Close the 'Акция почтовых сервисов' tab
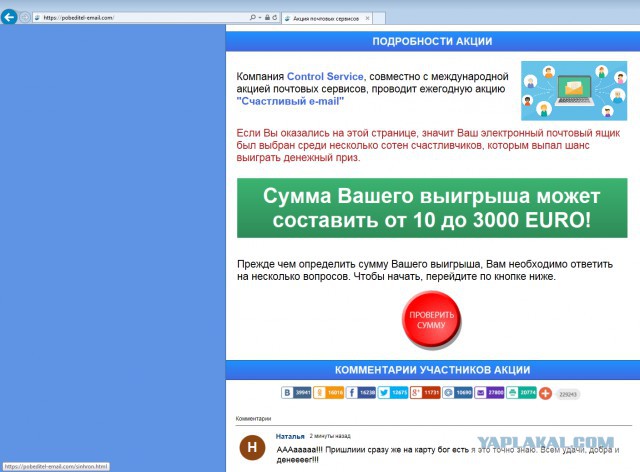This screenshot has width=640, height=472. coord(367,18)
